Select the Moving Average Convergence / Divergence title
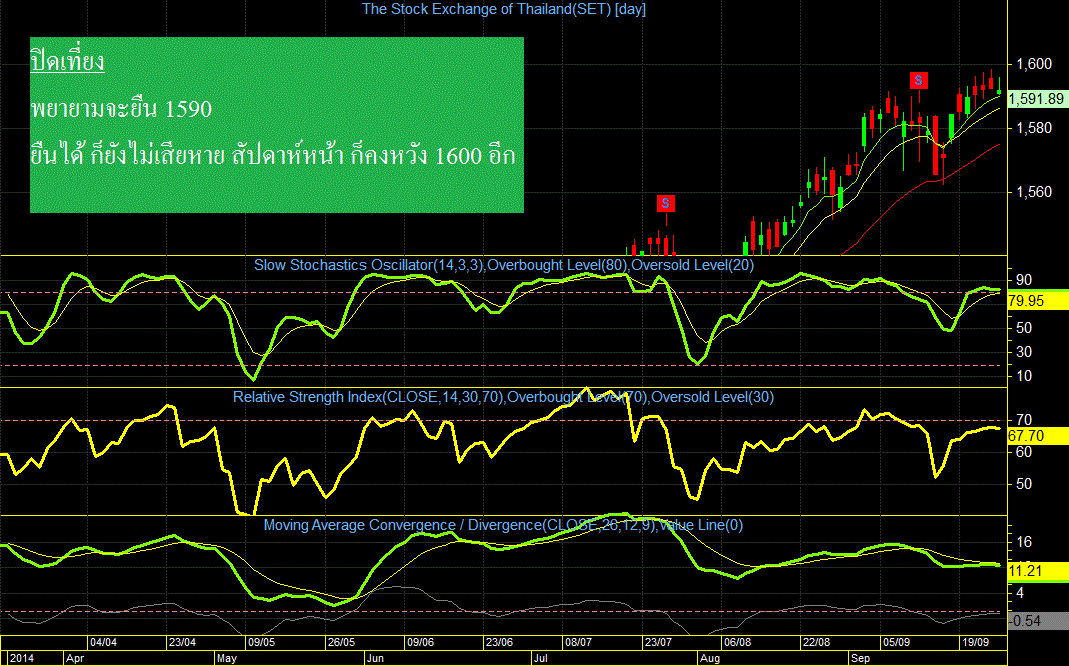The height and width of the screenshot is (666, 1069). pos(503,525)
